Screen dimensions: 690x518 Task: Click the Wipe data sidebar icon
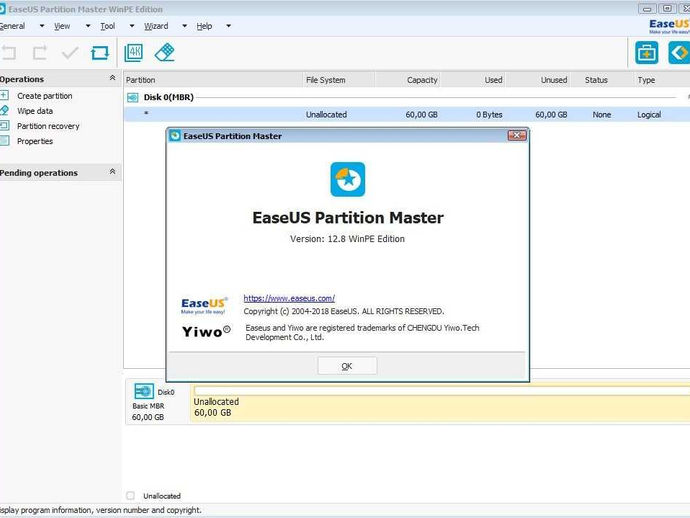click(4, 110)
